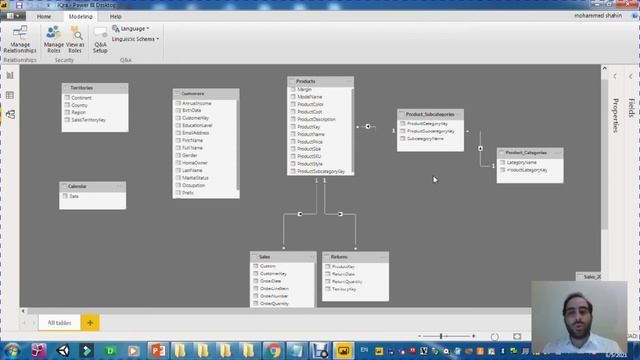
Task: Adjust the zoom slider handle
Action: click(441, 336)
